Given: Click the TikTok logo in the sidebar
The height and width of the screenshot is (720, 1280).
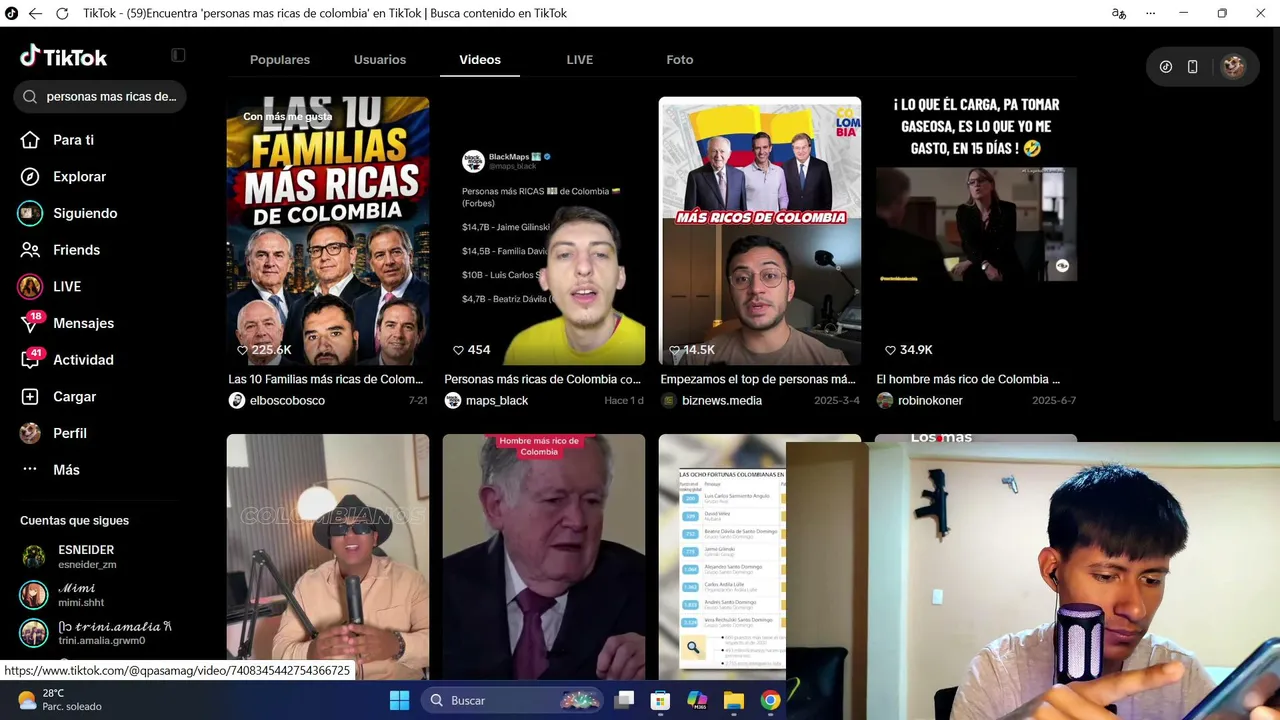Looking at the screenshot, I should [x=63, y=57].
